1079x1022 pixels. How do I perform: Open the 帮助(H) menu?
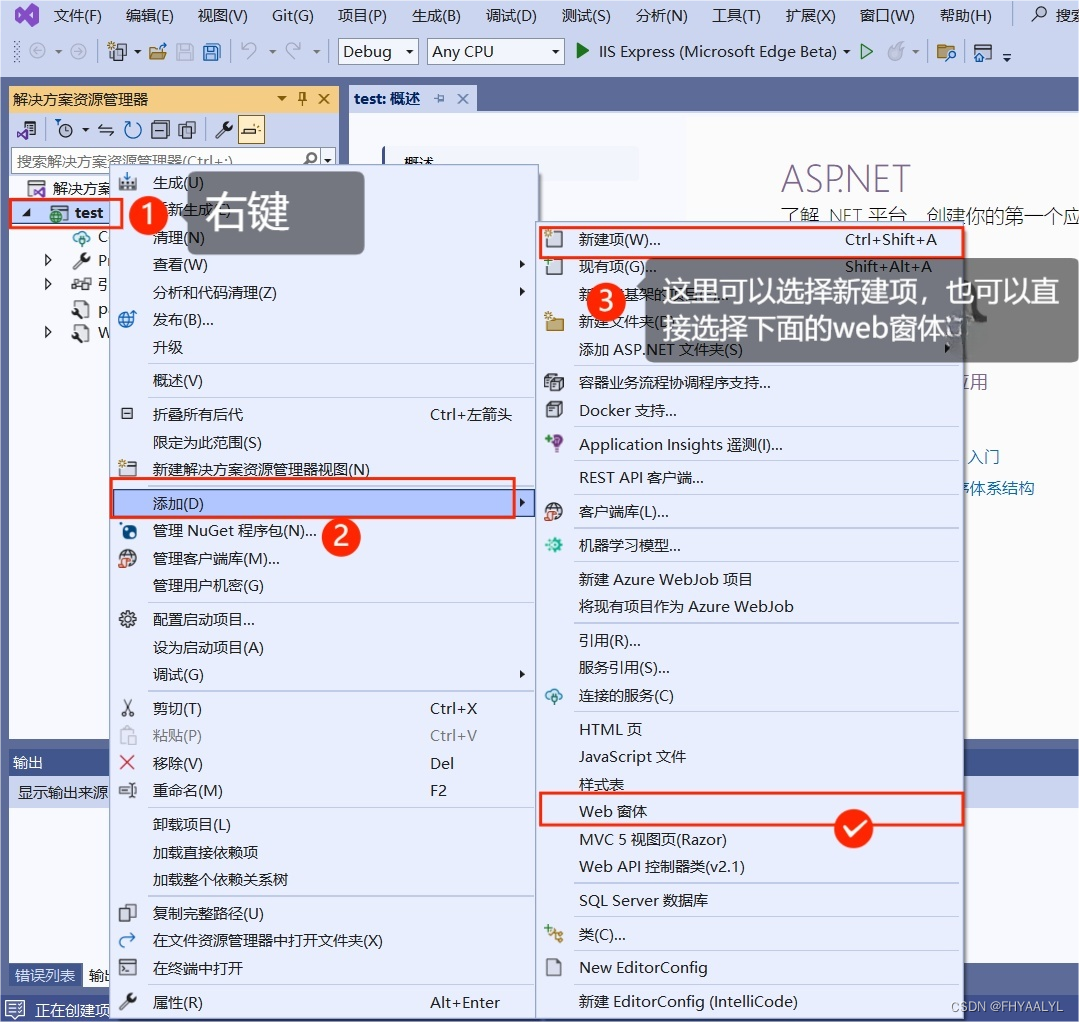965,15
